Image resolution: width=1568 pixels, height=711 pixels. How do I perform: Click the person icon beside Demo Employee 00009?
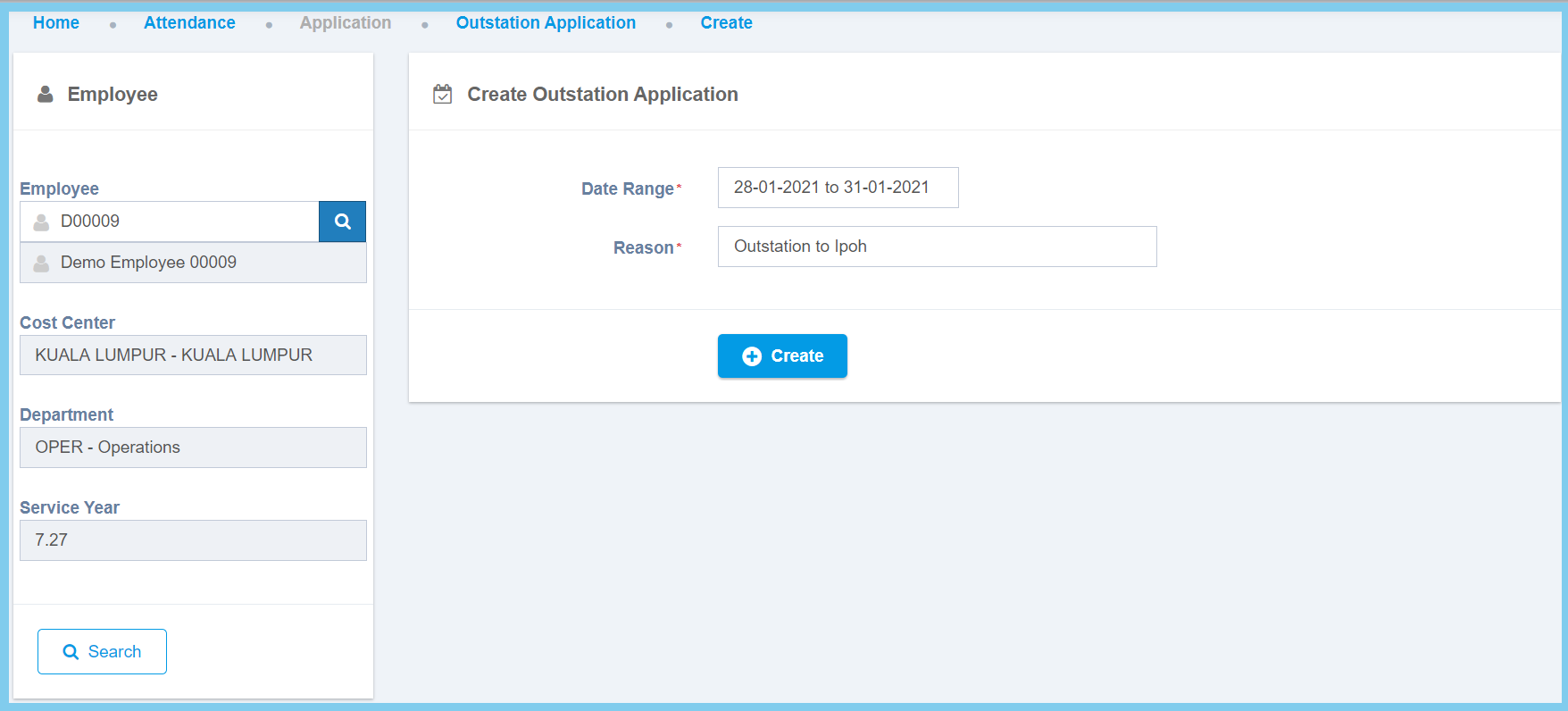click(41, 263)
